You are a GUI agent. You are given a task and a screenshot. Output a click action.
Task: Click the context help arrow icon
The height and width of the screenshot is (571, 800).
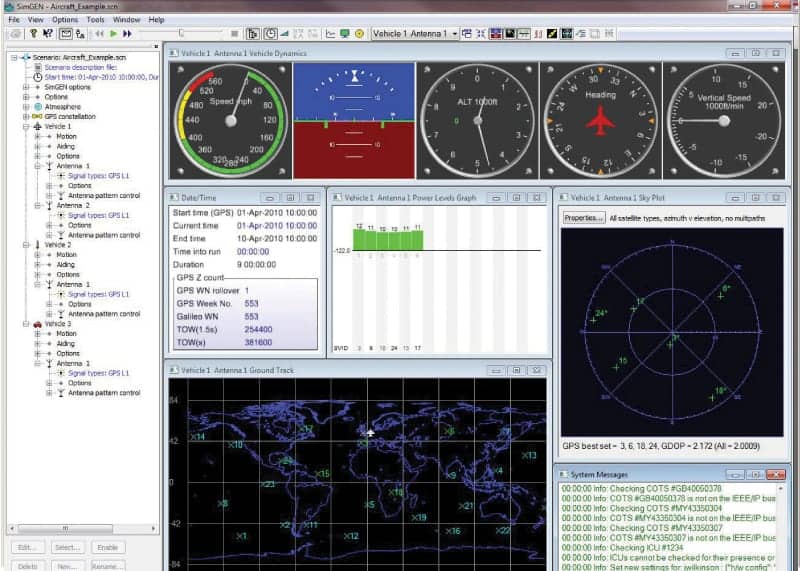click(x=48, y=34)
